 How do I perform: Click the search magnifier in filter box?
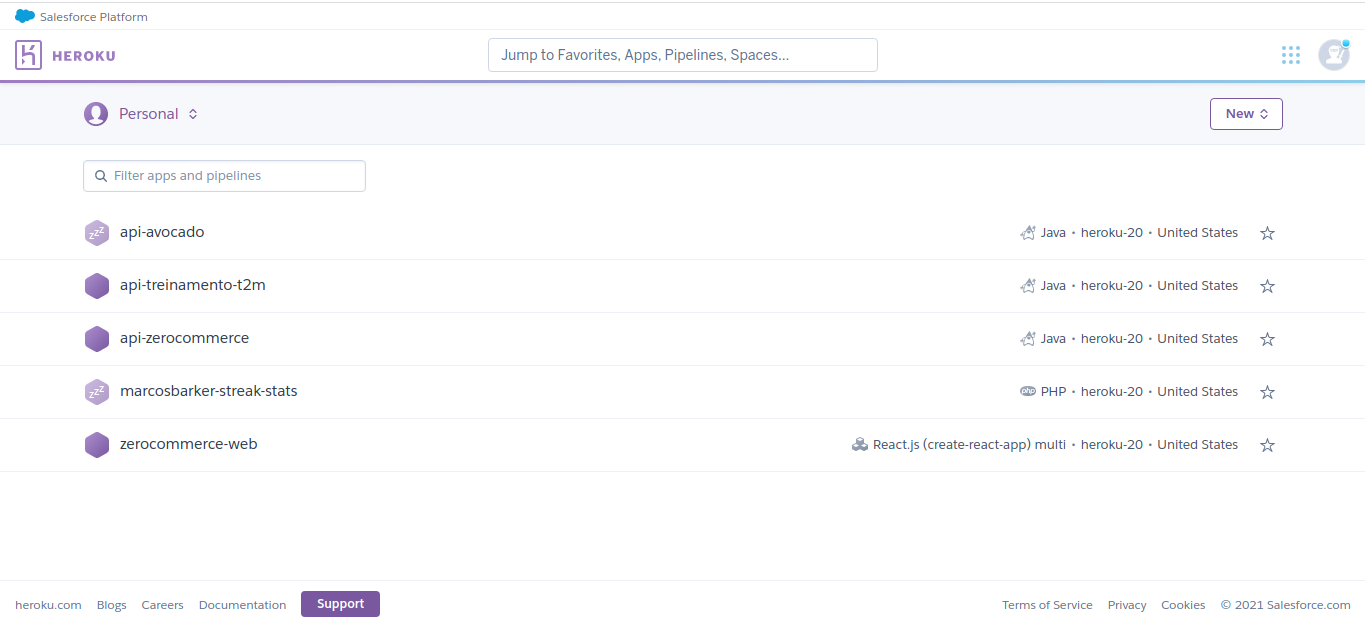[101, 176]
